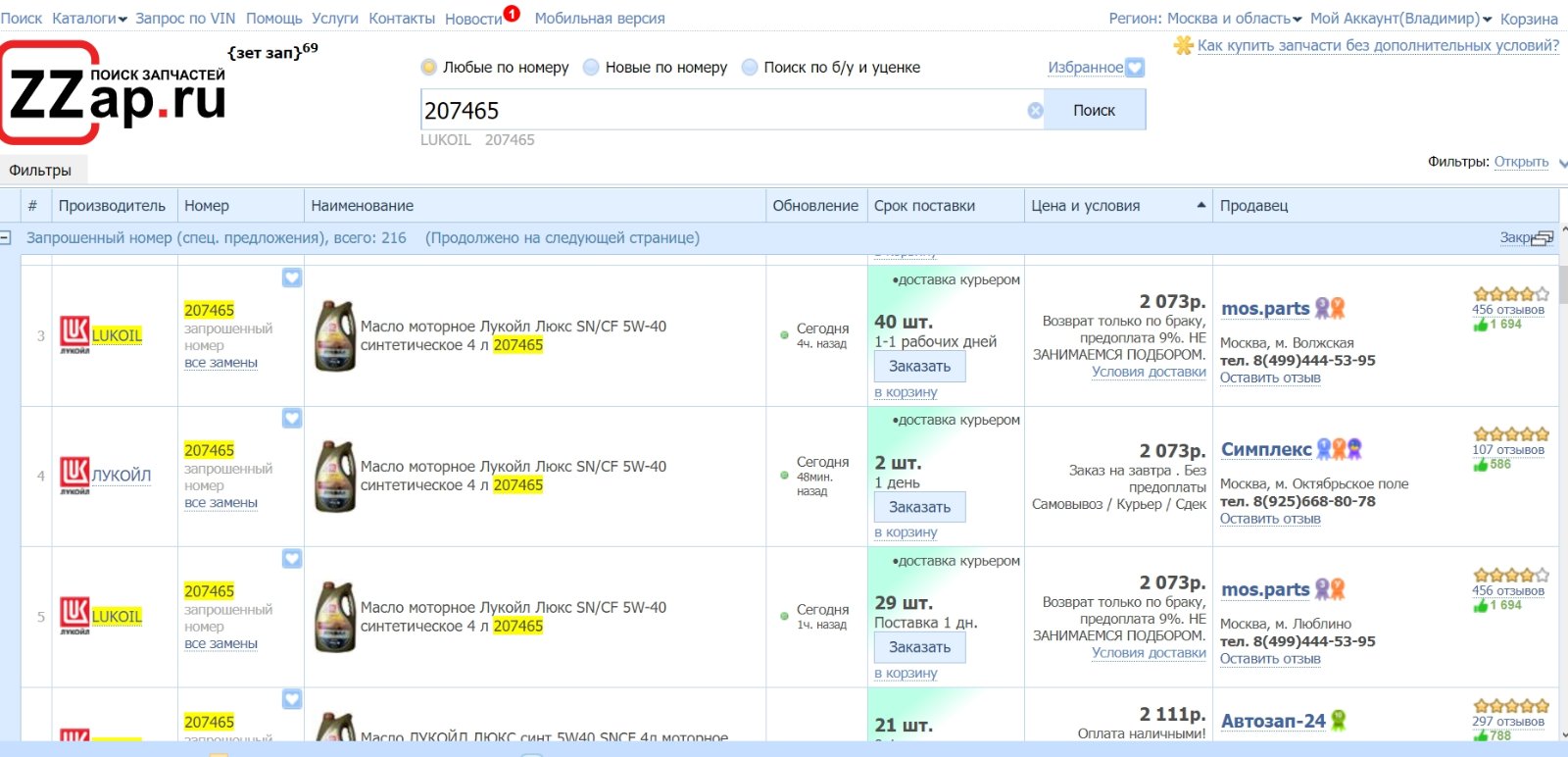Add row 5 LUKOIL item to favorites
The width and height of the screenshot is (1568, 757).
pyautogui.click(x=292, y=558)
